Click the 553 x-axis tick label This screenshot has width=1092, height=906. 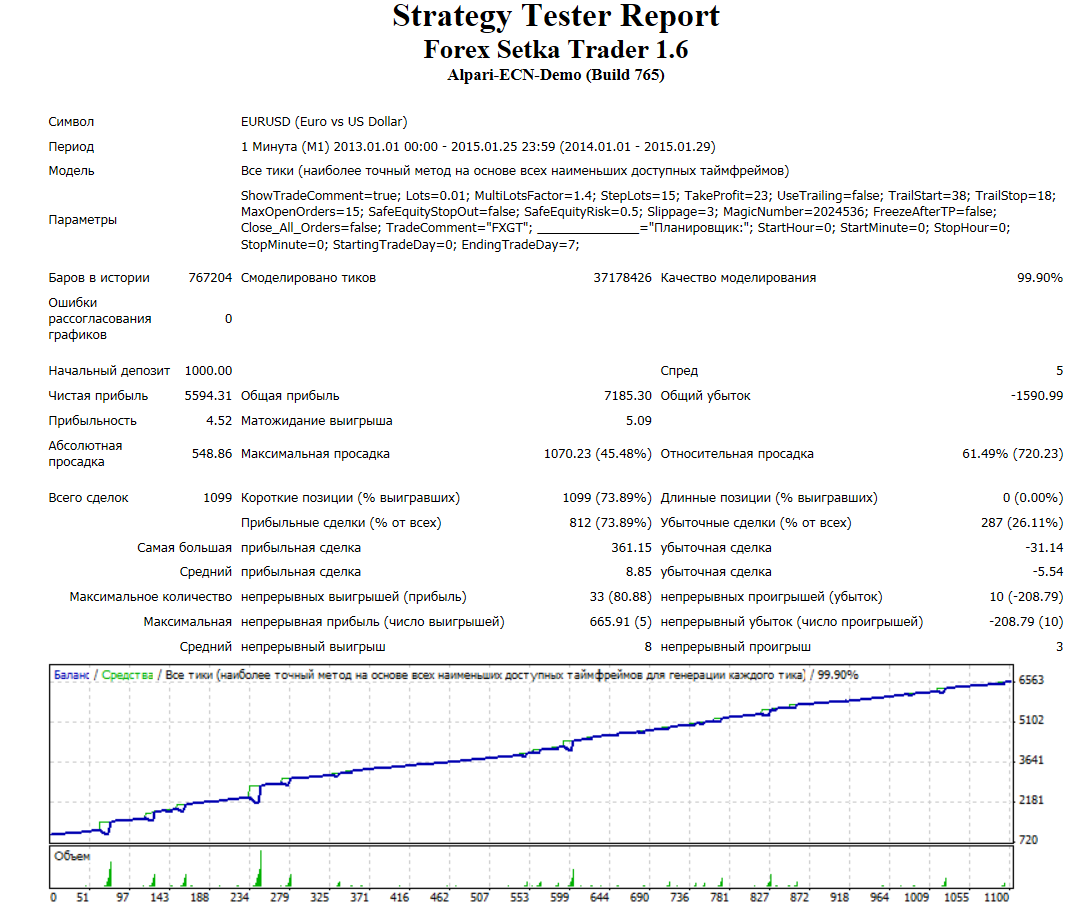pos(520,897)
